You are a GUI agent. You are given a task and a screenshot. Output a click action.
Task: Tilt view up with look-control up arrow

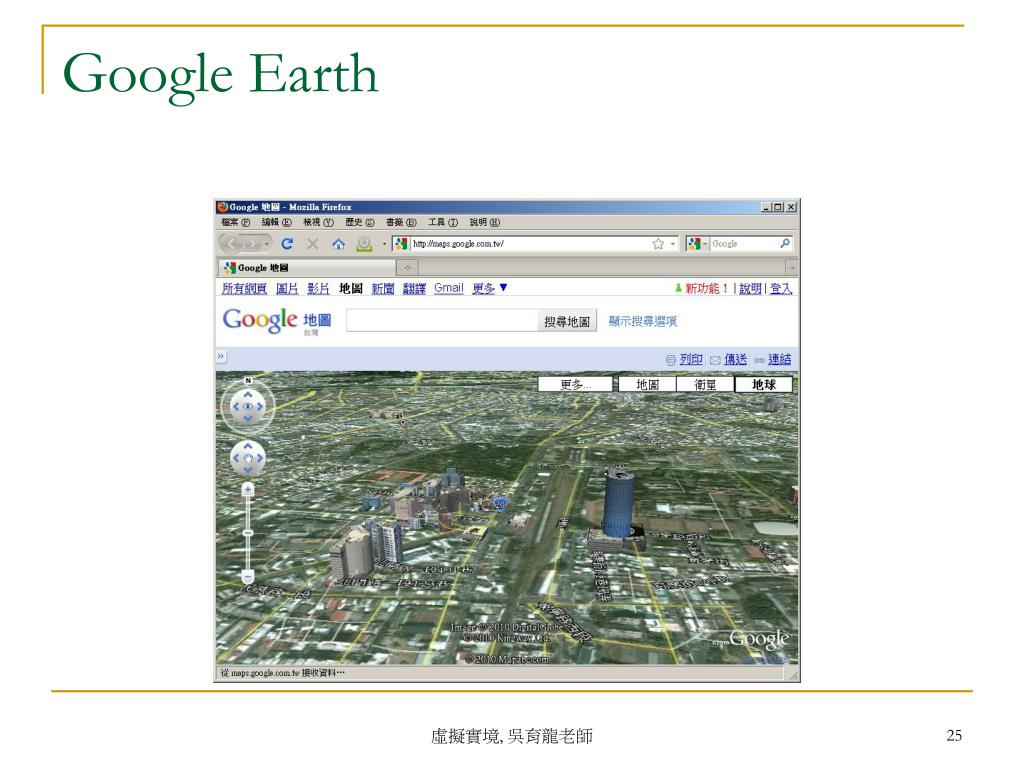tap(248, 394)
